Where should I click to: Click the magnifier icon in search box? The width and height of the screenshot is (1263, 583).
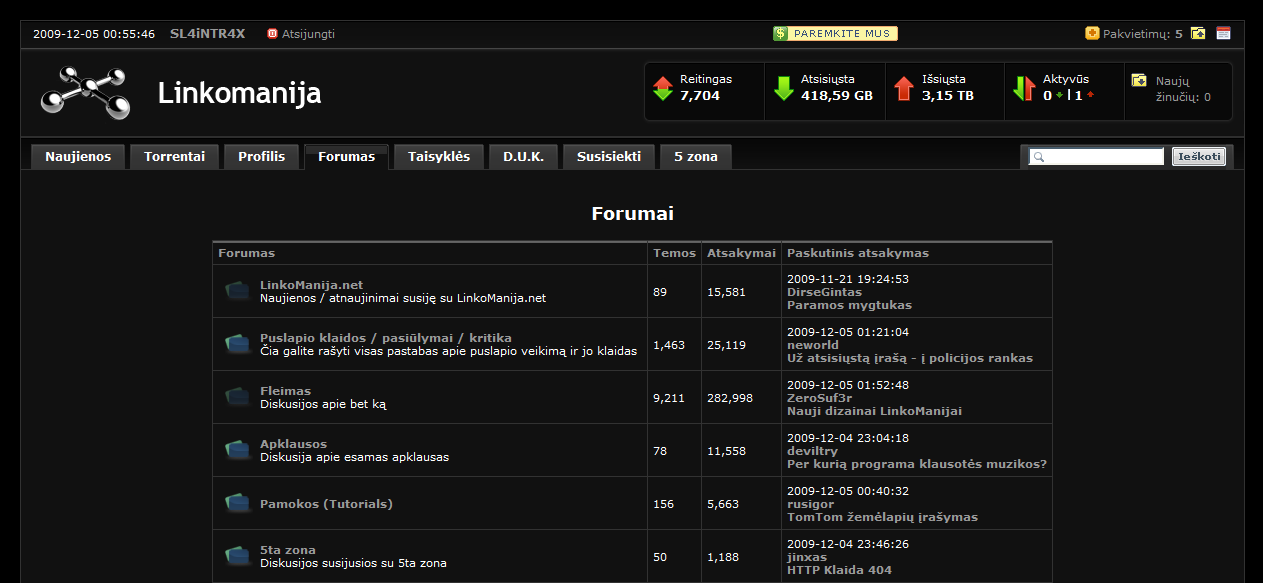tap(1039, 157)
